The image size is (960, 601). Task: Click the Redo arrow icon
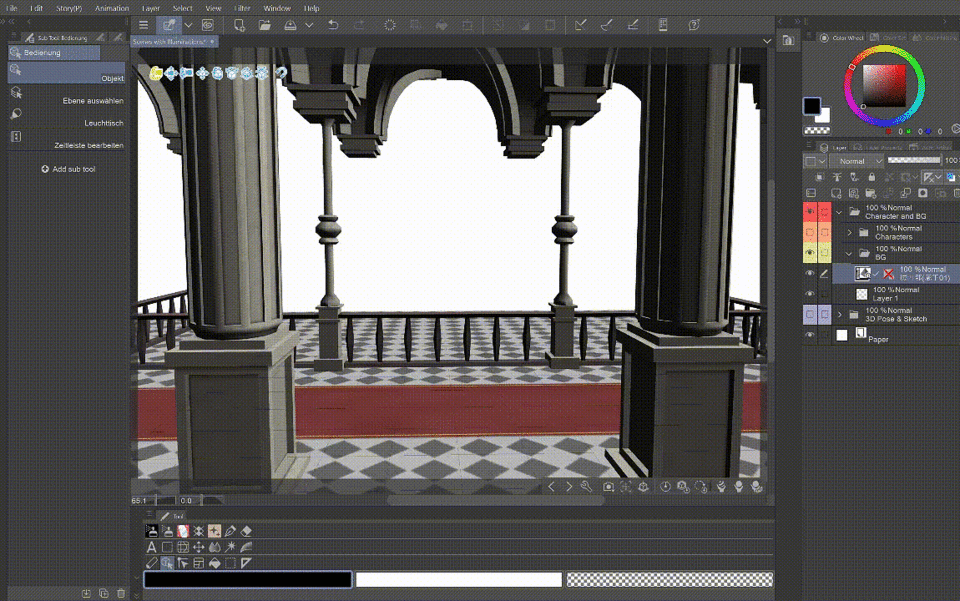pos(359,25)
